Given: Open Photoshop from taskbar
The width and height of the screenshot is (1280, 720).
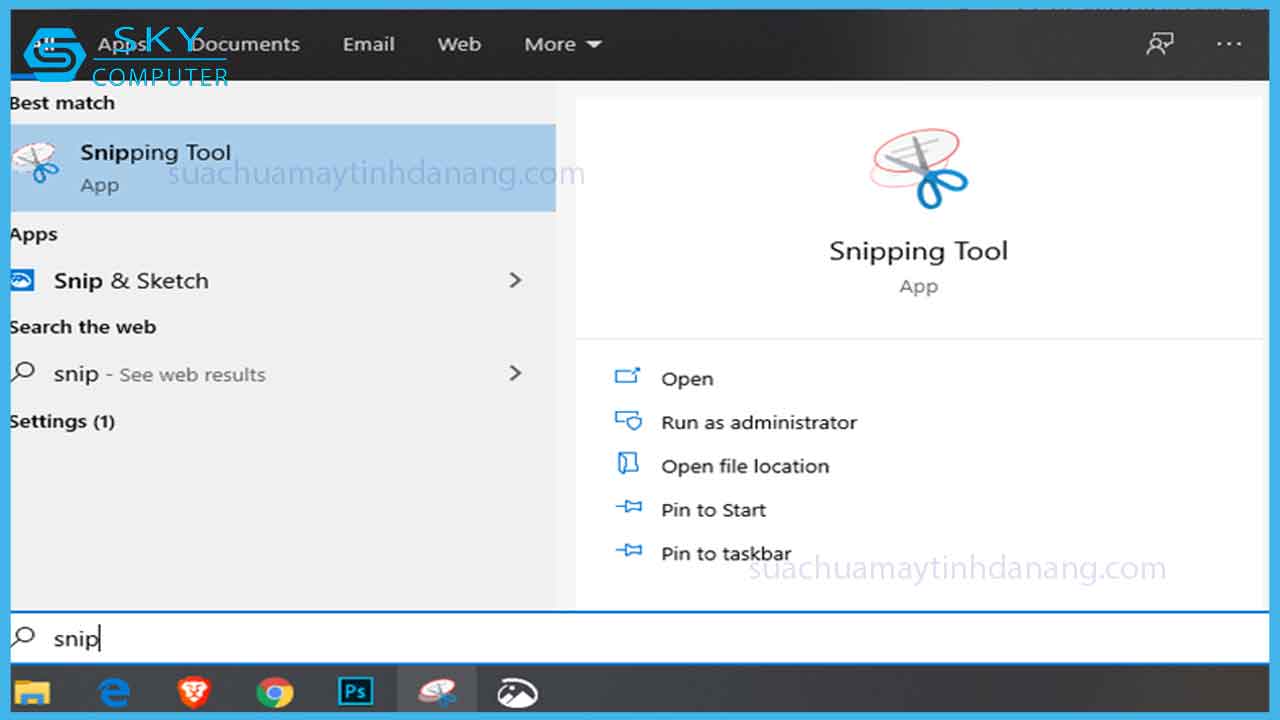Looking at the screenshot, I should [356, 692].
